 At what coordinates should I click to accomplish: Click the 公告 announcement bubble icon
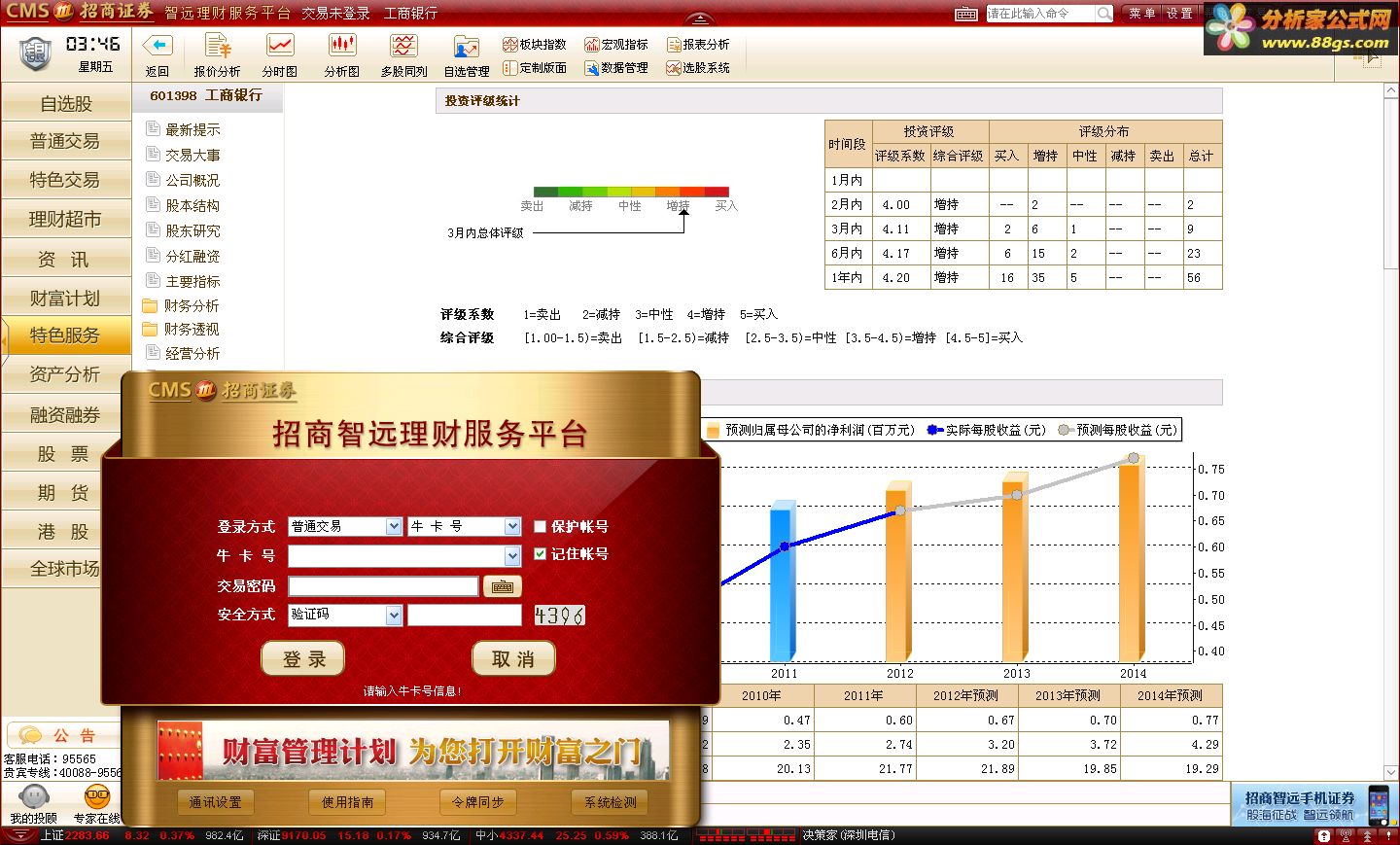coord(31,735)
